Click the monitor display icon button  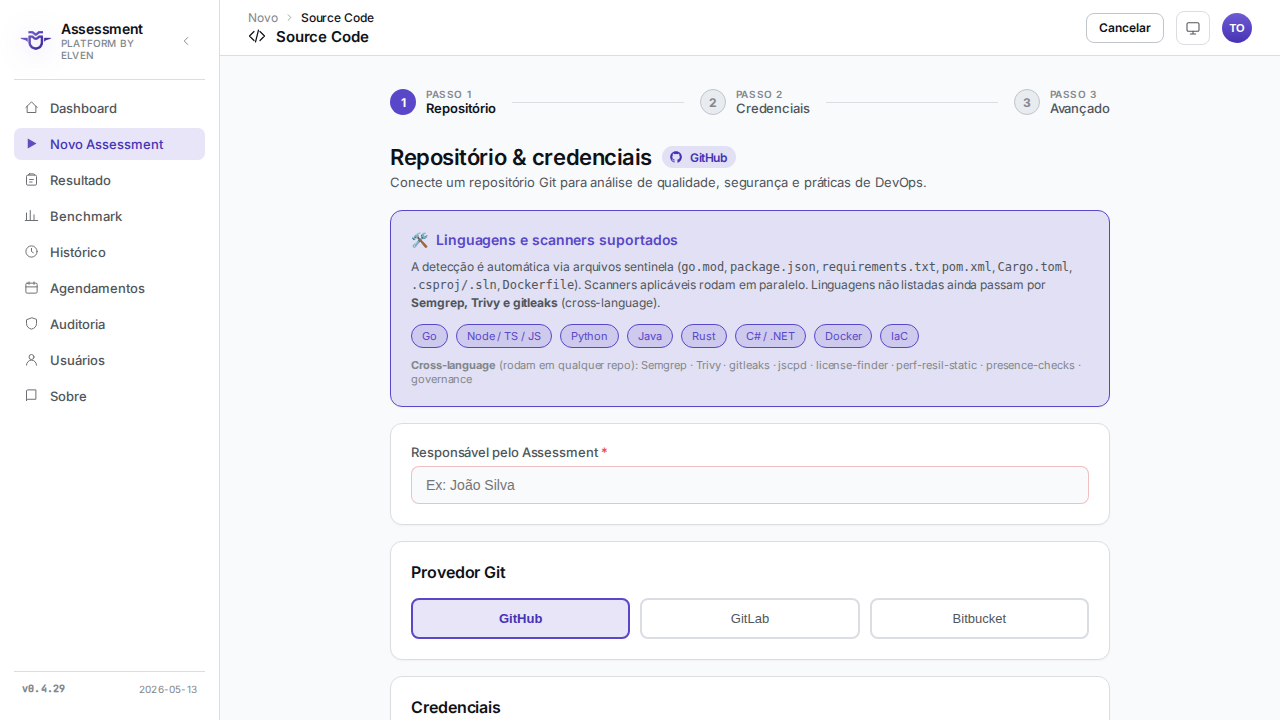click(x=1193, y=28)
